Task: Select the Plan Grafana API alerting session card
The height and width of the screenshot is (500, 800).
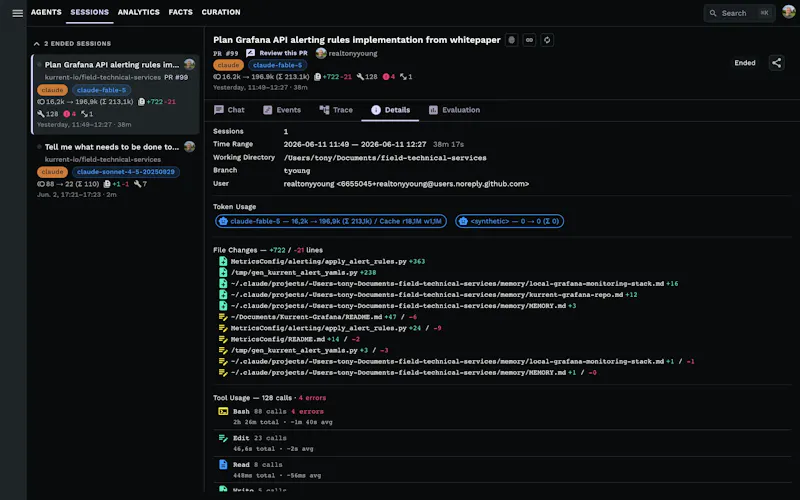Action: pyautogui.click(x=115, y=94)
